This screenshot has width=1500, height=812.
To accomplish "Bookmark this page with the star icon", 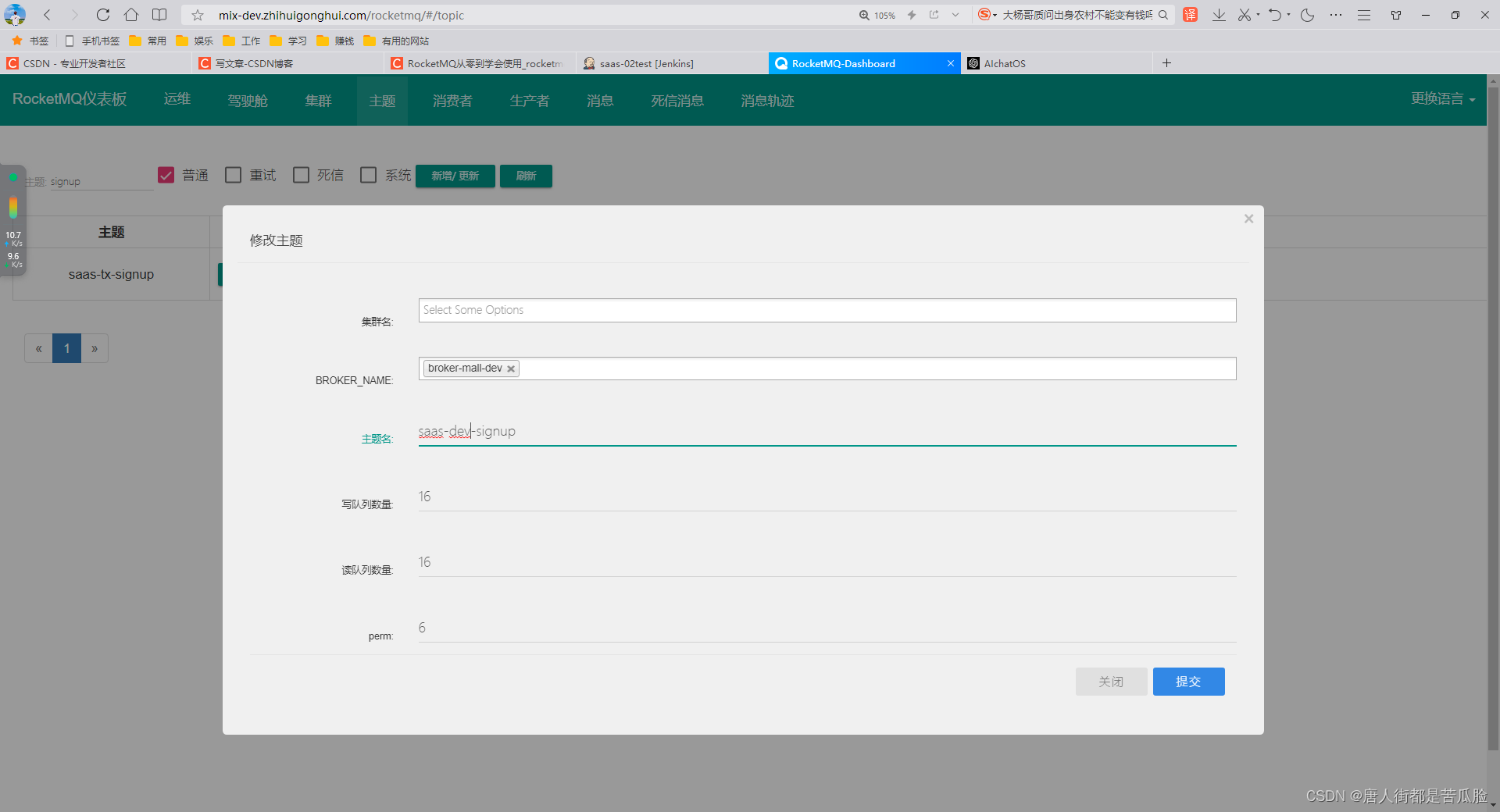I will pyautogui.click(x=198, y=15).
